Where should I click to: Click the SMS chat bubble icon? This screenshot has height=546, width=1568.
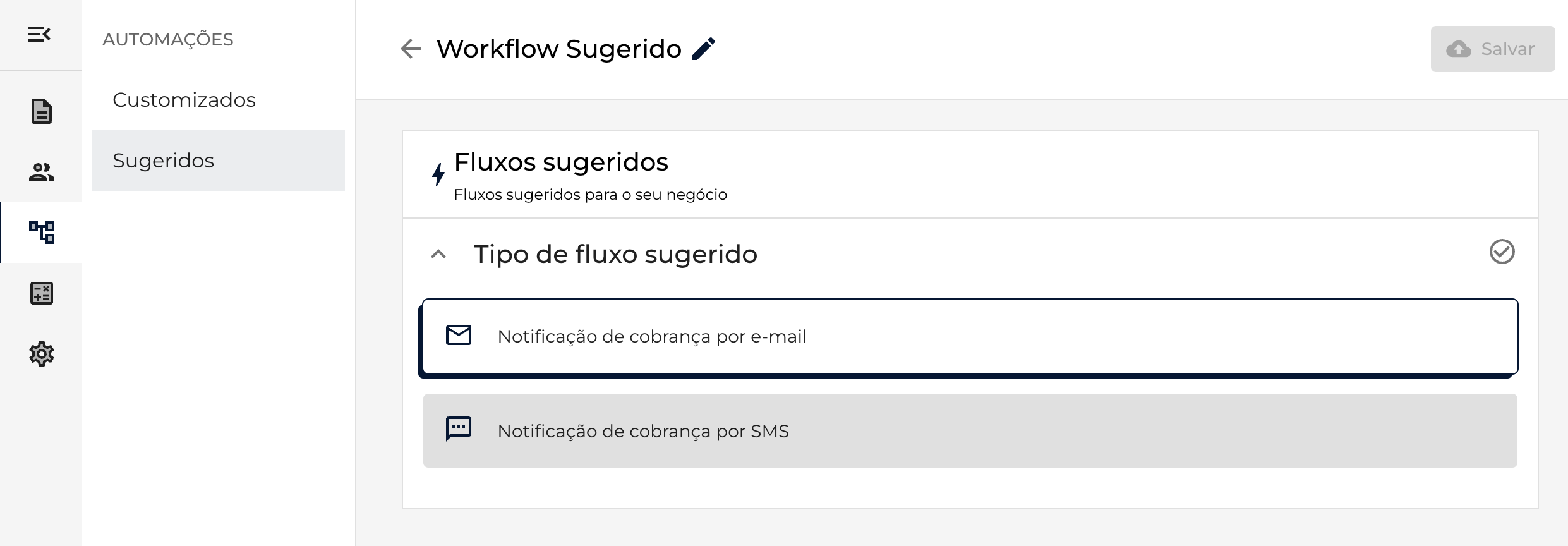(x=459, y=429)
